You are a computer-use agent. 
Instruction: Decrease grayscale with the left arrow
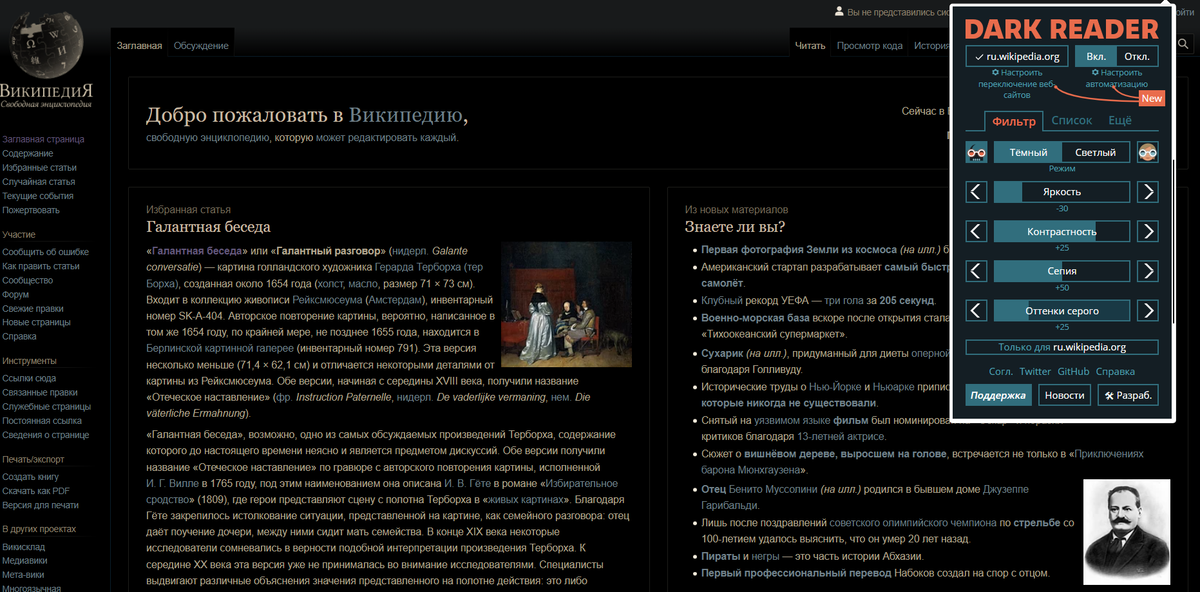(x=977, y=311)
